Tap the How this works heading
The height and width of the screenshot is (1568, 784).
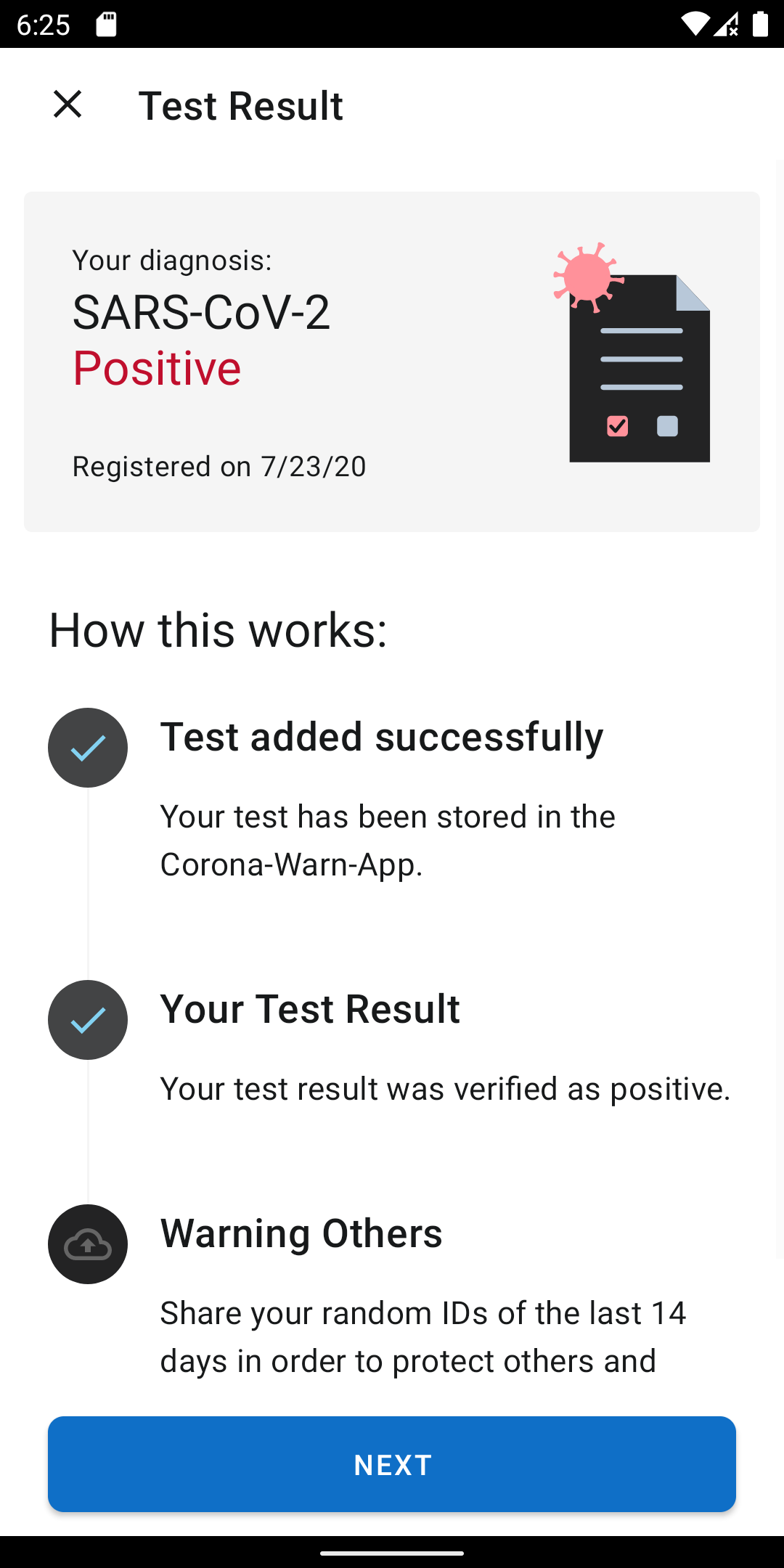[218, 629]
